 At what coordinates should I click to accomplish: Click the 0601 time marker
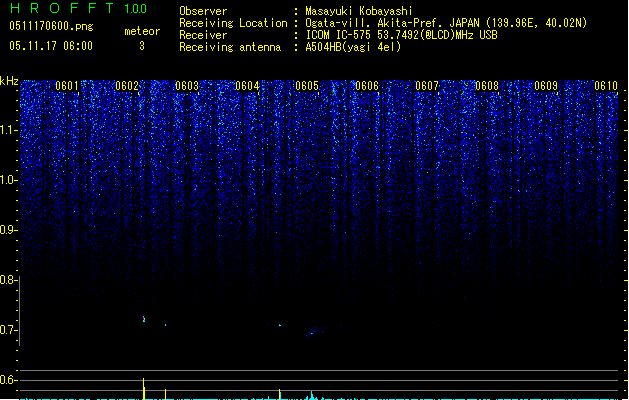click(67, 86)
